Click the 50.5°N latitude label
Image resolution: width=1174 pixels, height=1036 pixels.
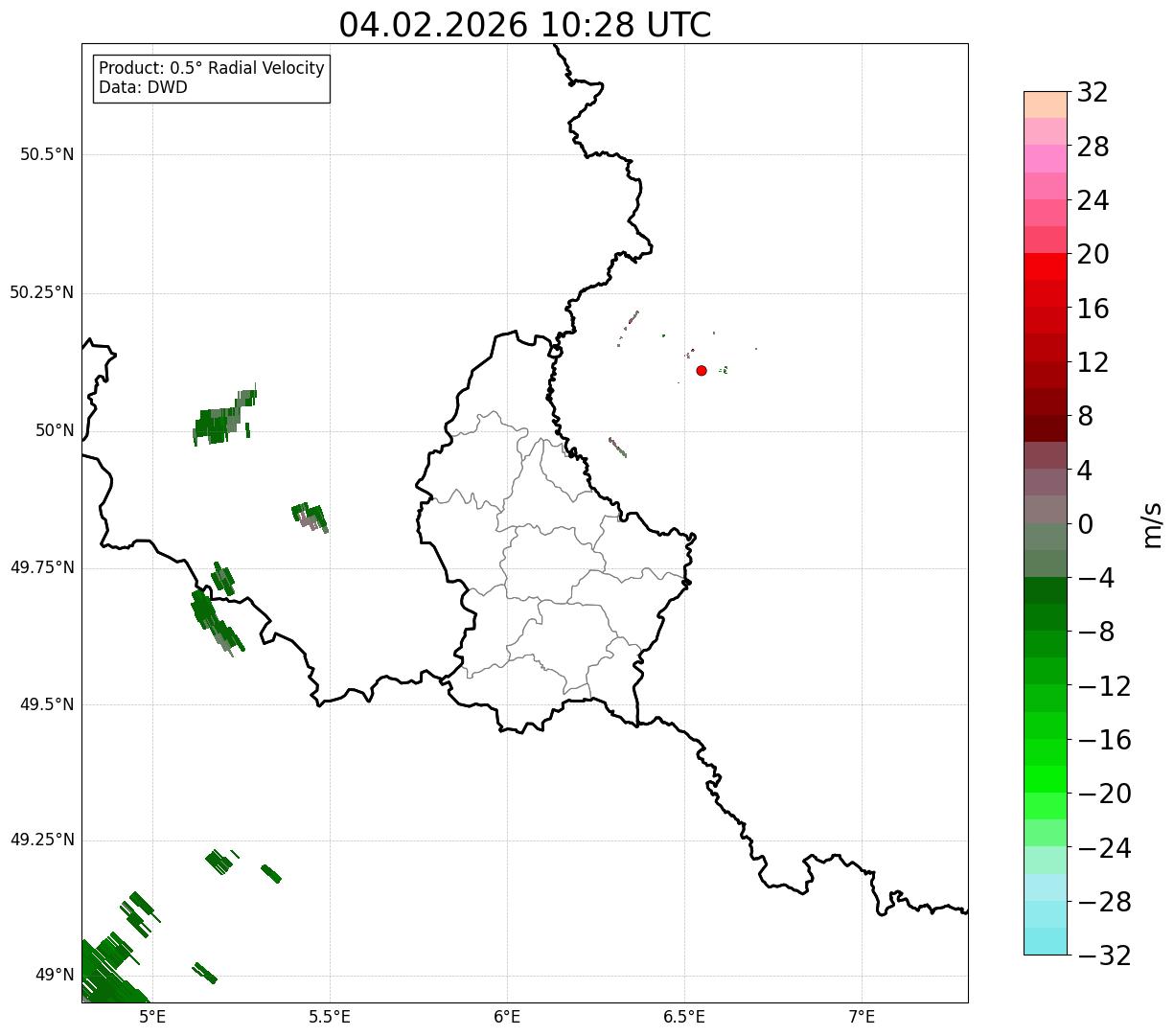point(47,155)
